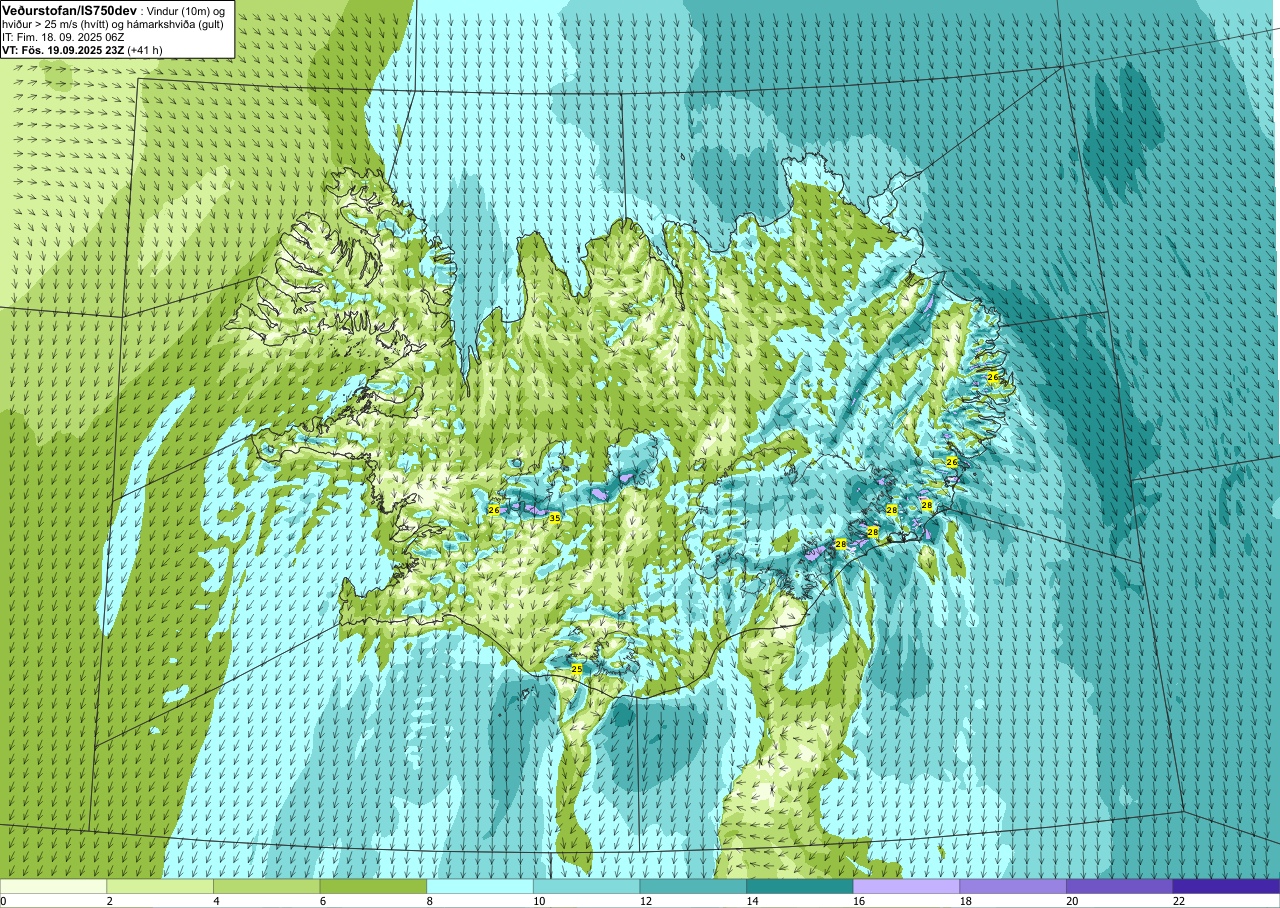This screenshot has height=908, width=1280.
Task: Click the valid time "VT: Fös. 19.09.2025 23Z"
Action: (63, 49)
